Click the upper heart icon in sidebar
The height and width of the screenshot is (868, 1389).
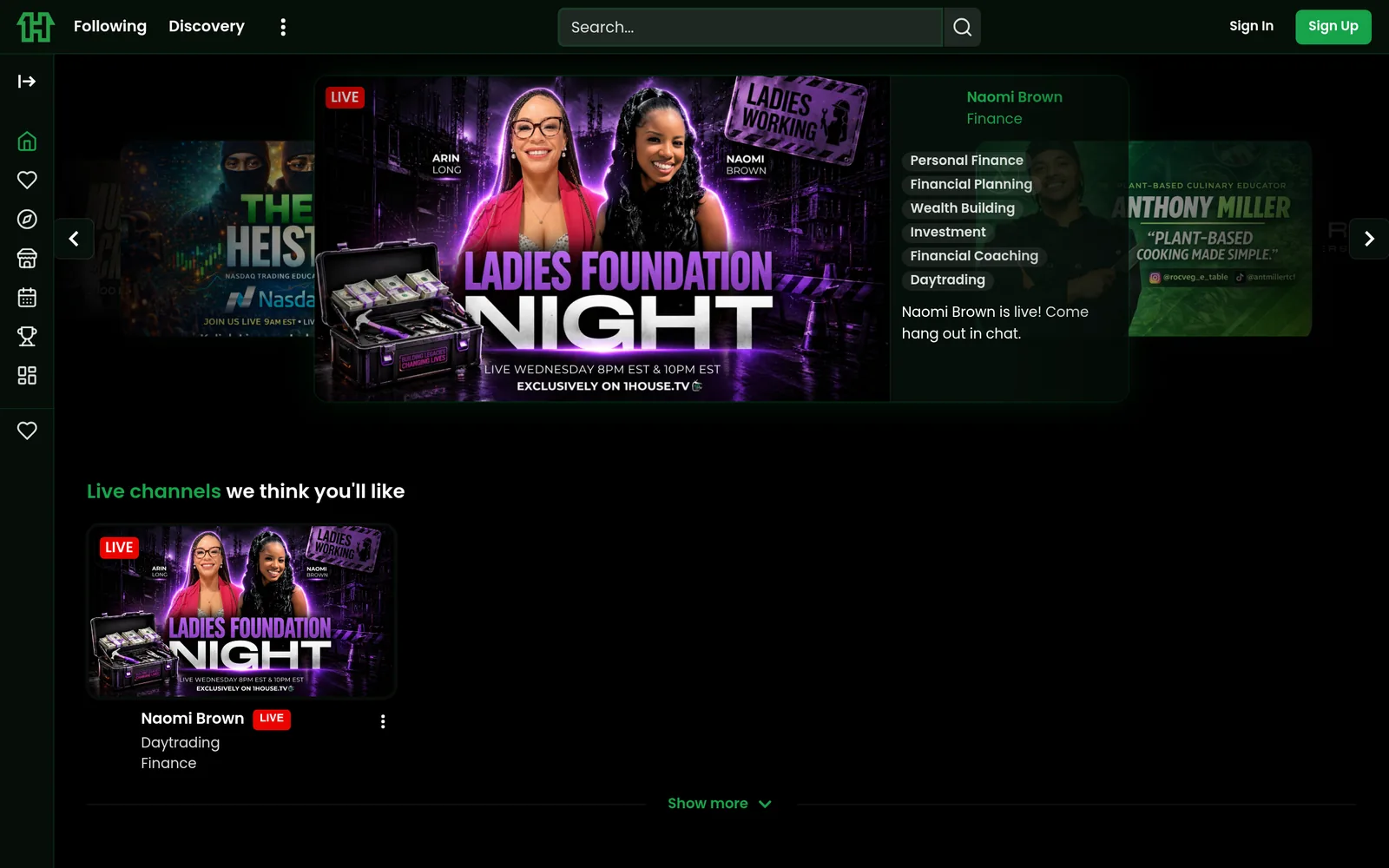pyautogui.click(x=27, y=180)
